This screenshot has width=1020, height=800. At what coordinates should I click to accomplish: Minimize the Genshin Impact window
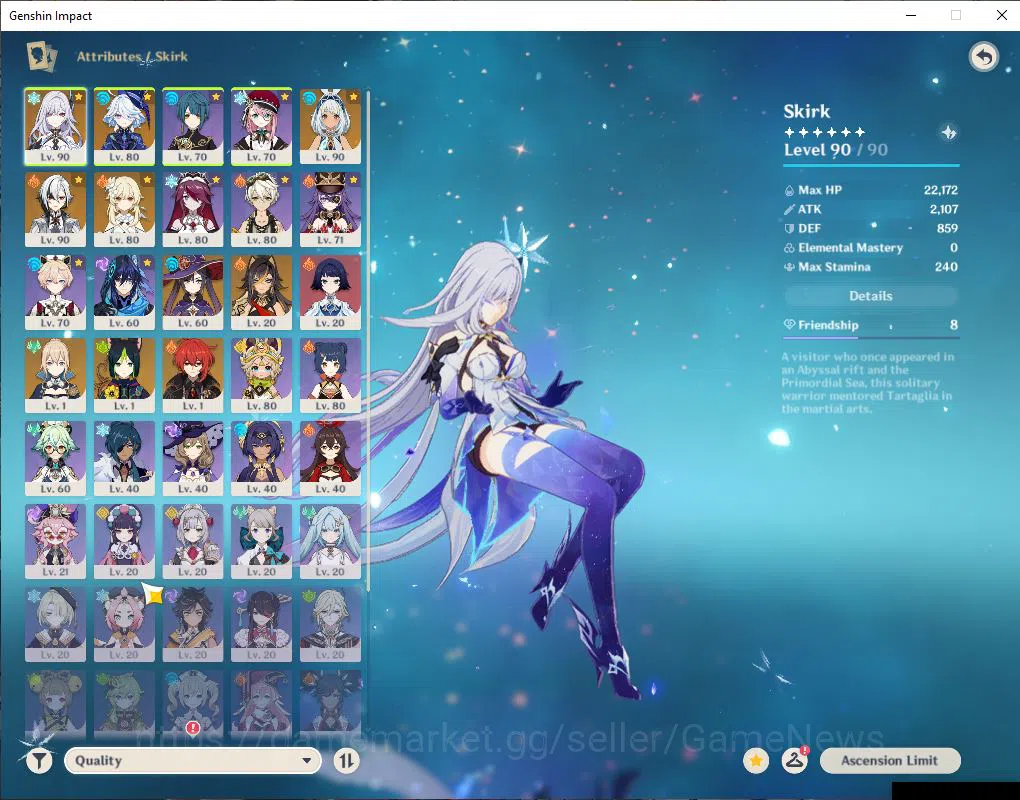[911, 15]
